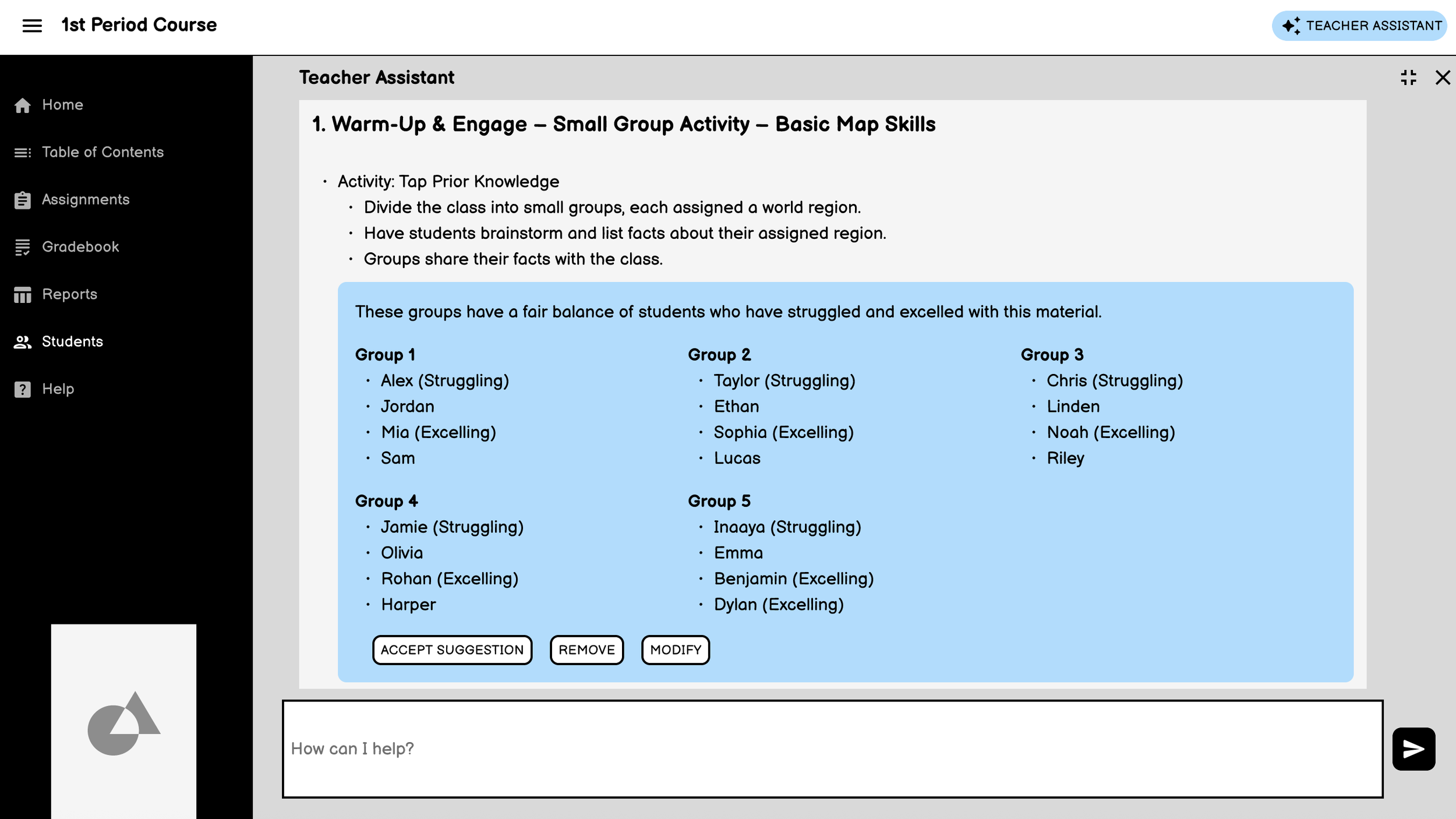Collapse the Teacher Assistant panel view
This screenshot has width=1456, height=819.
click(1408, 77)
